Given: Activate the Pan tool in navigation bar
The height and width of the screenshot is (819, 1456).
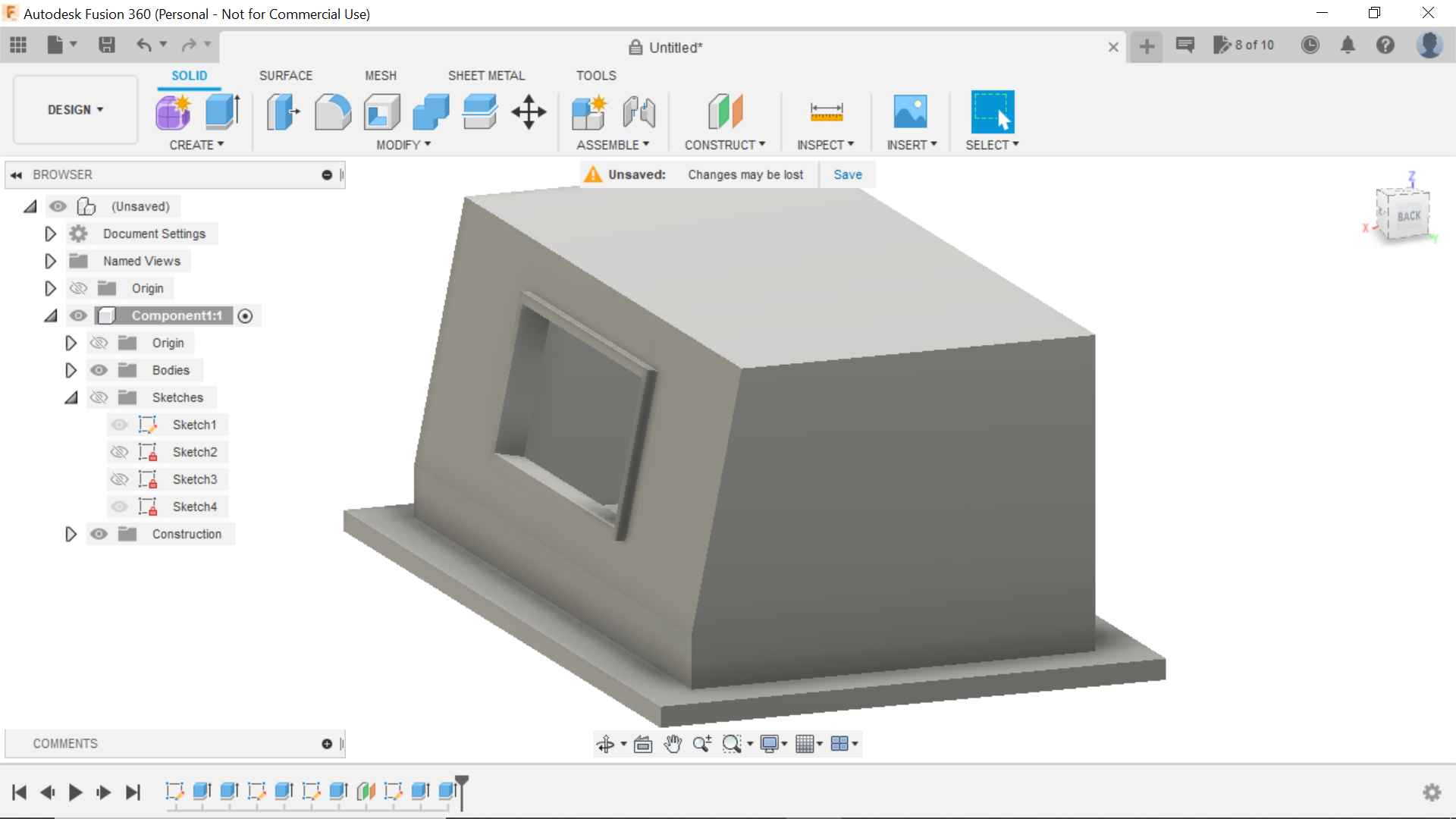Looking at the screenshot, I should point(673,743).
